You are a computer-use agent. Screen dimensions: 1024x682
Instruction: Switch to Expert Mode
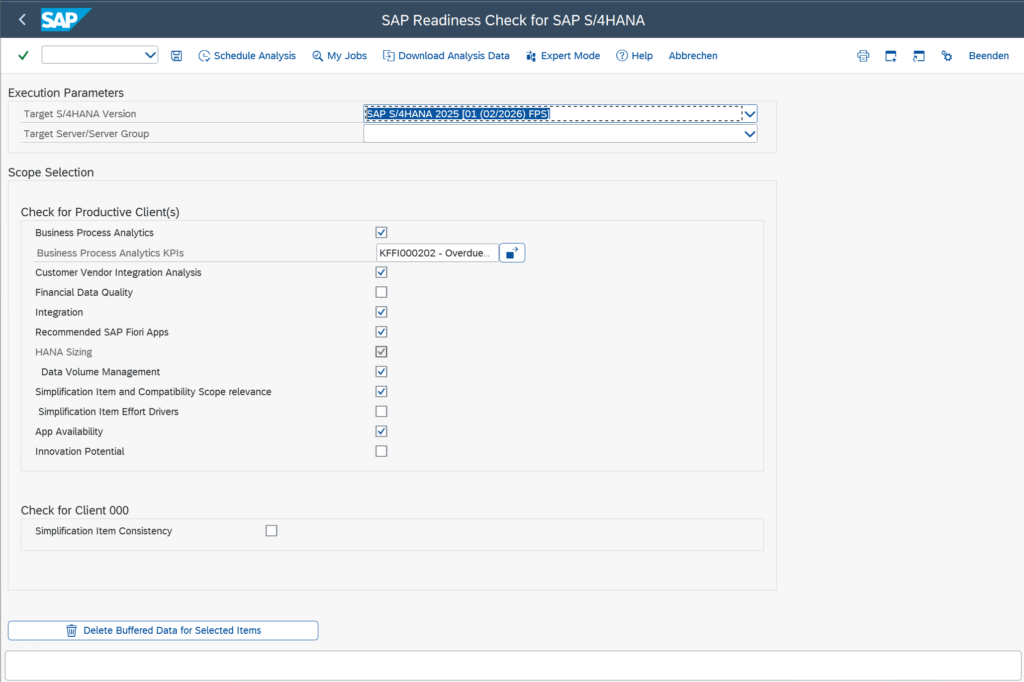tap(563, 56)
